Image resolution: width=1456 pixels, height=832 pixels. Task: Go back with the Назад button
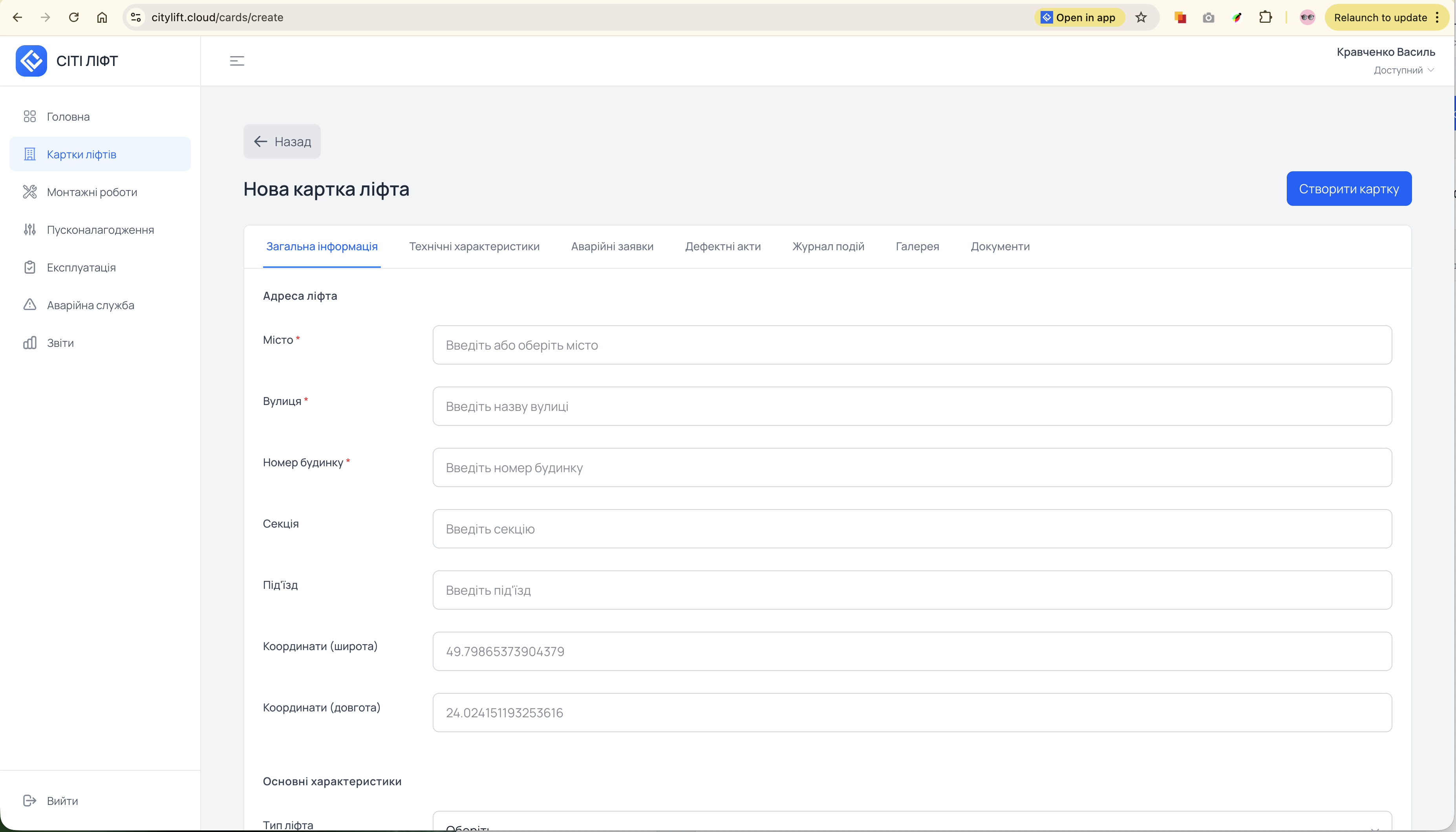(x=282, y=142)
